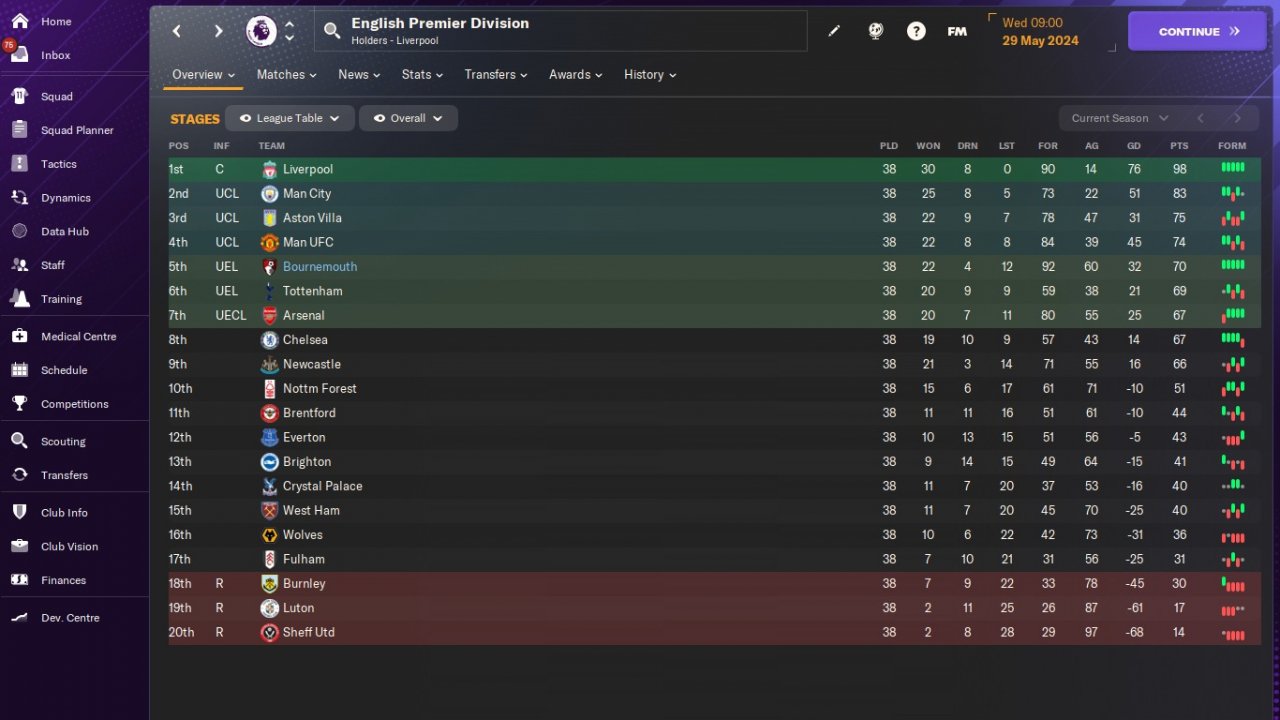The image size is (1280, 720).
Task: Open the Matches tab menu
Action: 286,75
